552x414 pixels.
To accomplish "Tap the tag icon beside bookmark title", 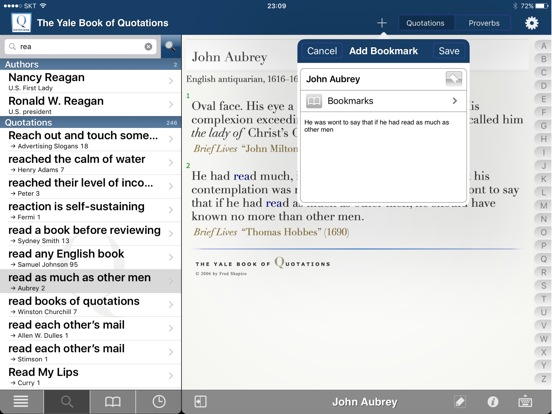I will click(454, 79).
